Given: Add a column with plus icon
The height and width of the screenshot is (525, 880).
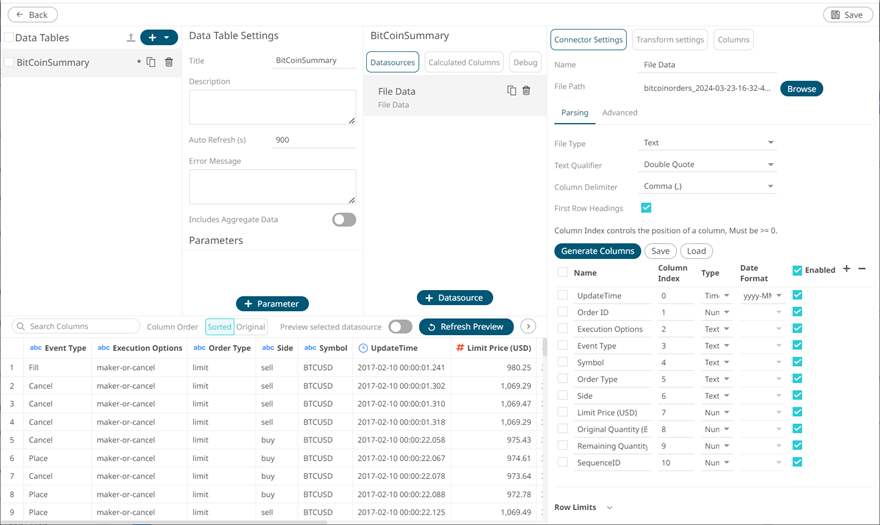Looking at the screenshot, I should point(847,269).
